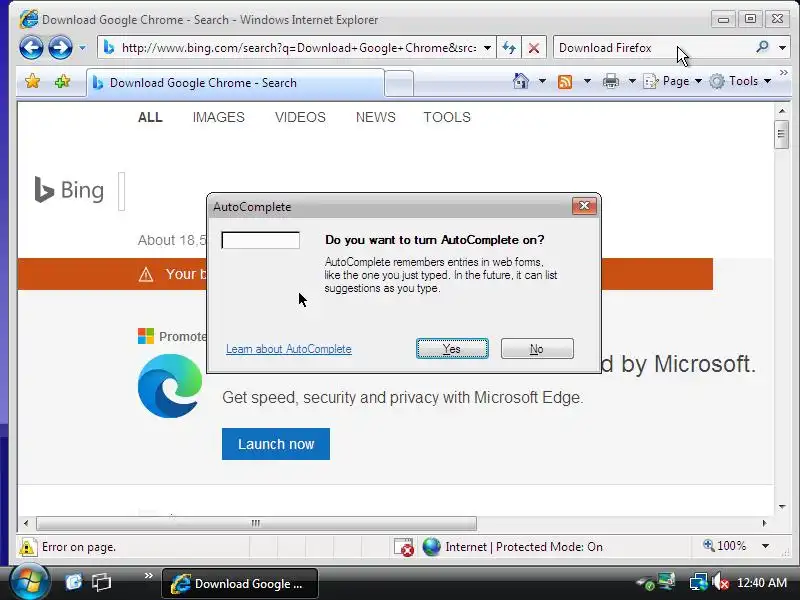Click the Add to Favorites icon

tap(62, 81)
